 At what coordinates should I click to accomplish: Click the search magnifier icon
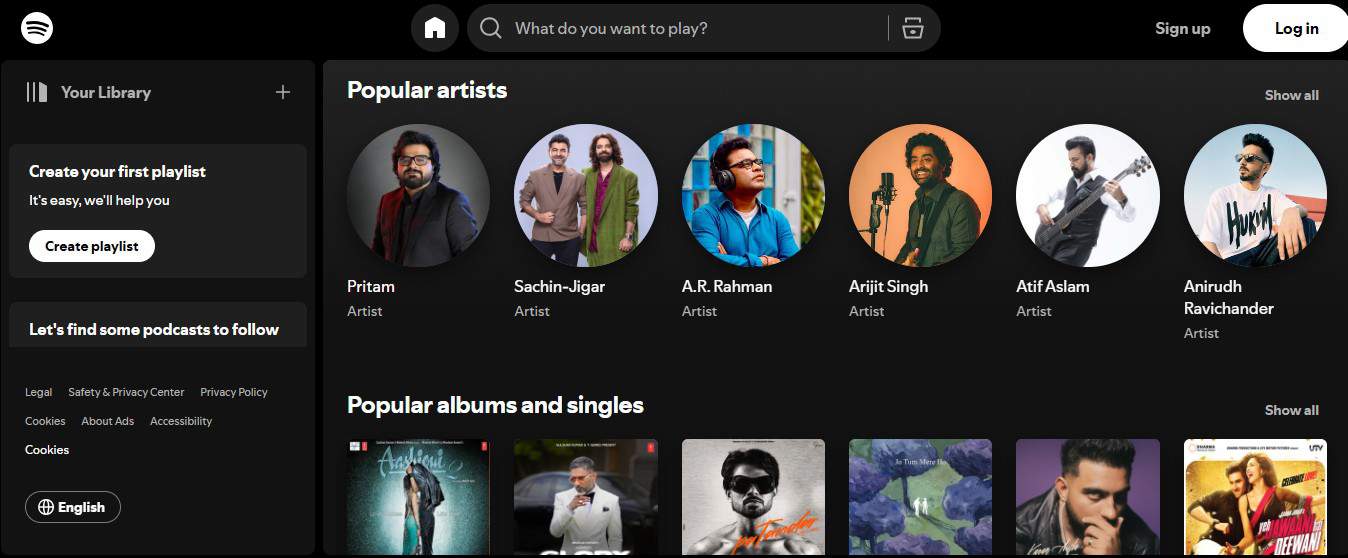click(490, 28)
